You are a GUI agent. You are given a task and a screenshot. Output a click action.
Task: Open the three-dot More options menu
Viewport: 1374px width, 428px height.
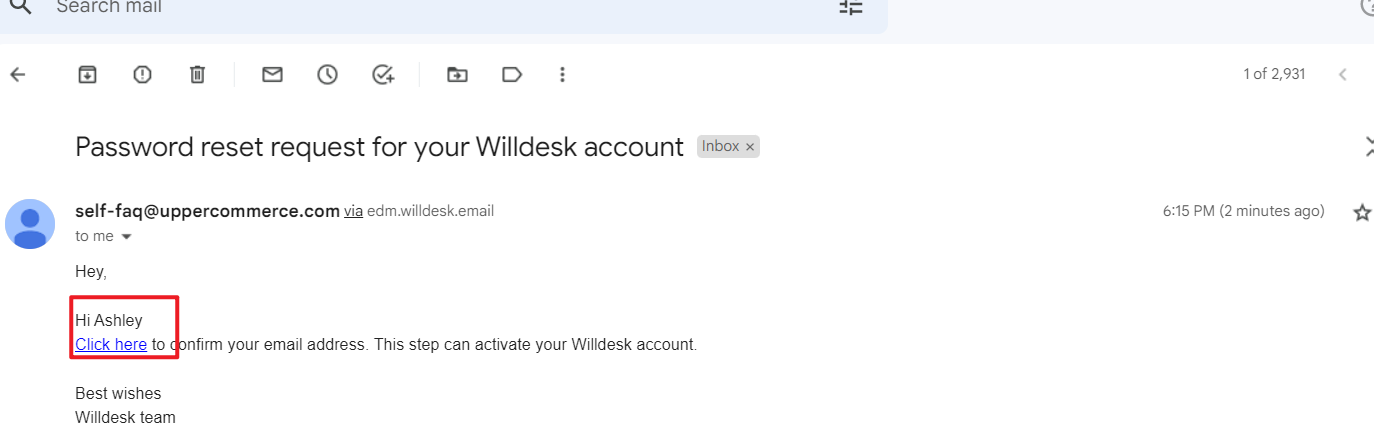pos(563,74)
